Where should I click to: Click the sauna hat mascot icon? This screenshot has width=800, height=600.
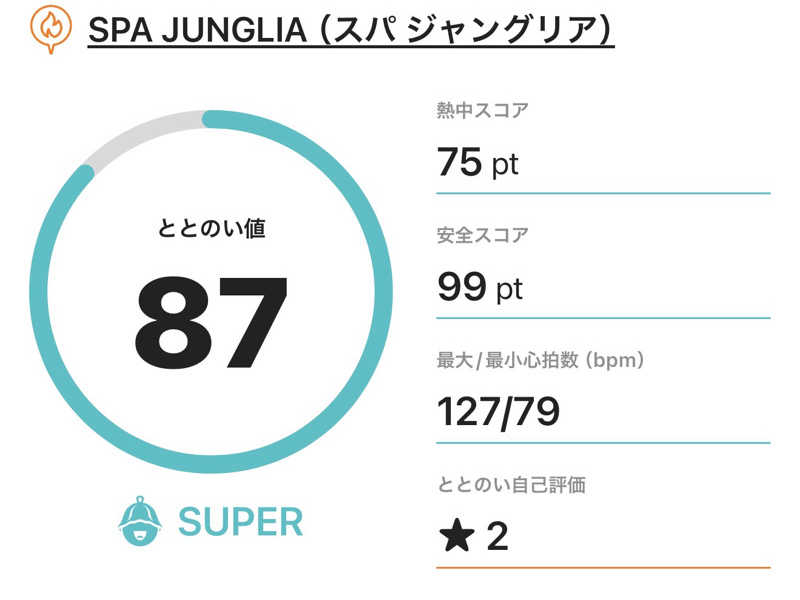point(140,521)
